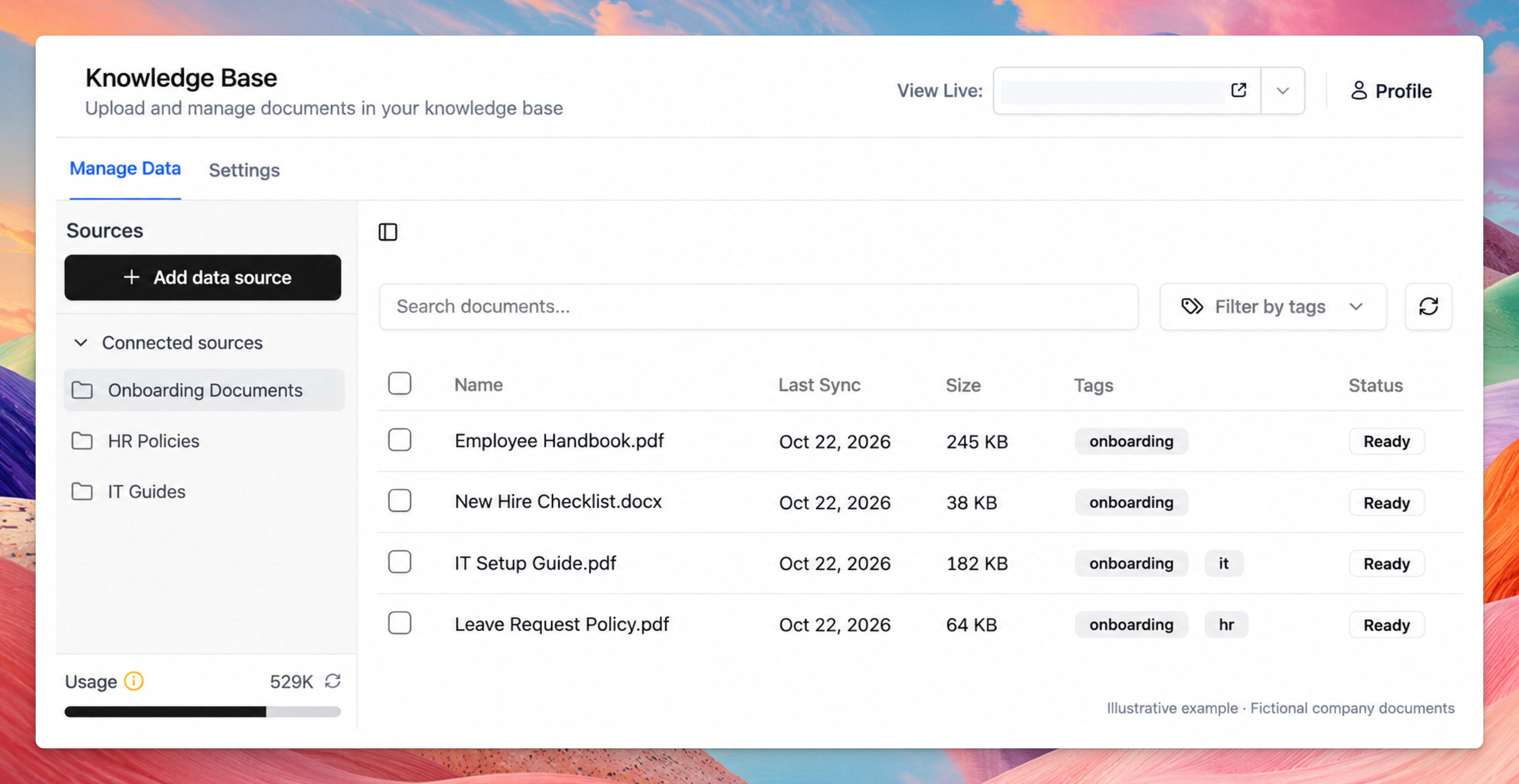Select IT Guides source

click(x=204, y=492)
